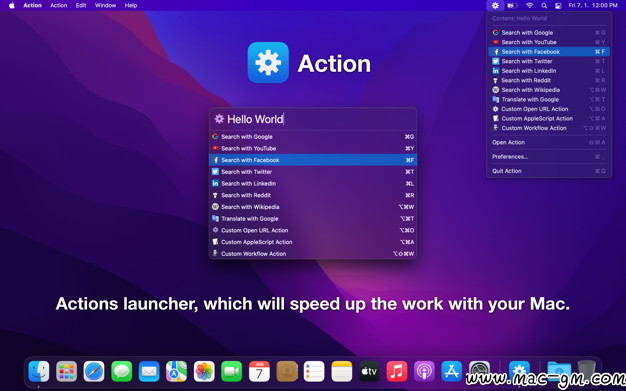Open Messages from the Dock
The height and width of the screenshot is (391, 626).
tap(121, 371)
